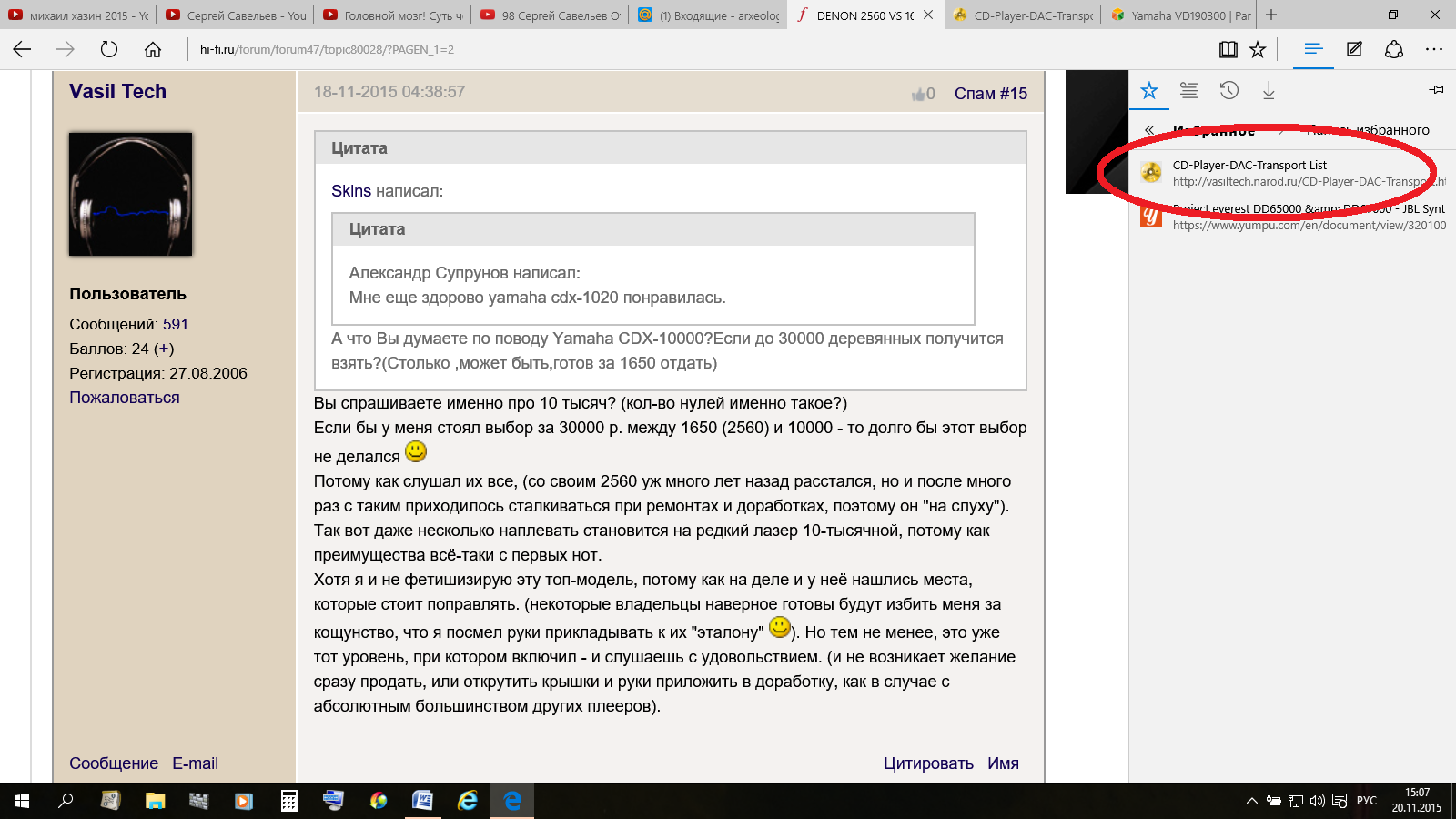Screen dimensions: 1456x819
Task: Open the Reading list section in Hub
Action: click(x=1189, y=90)
